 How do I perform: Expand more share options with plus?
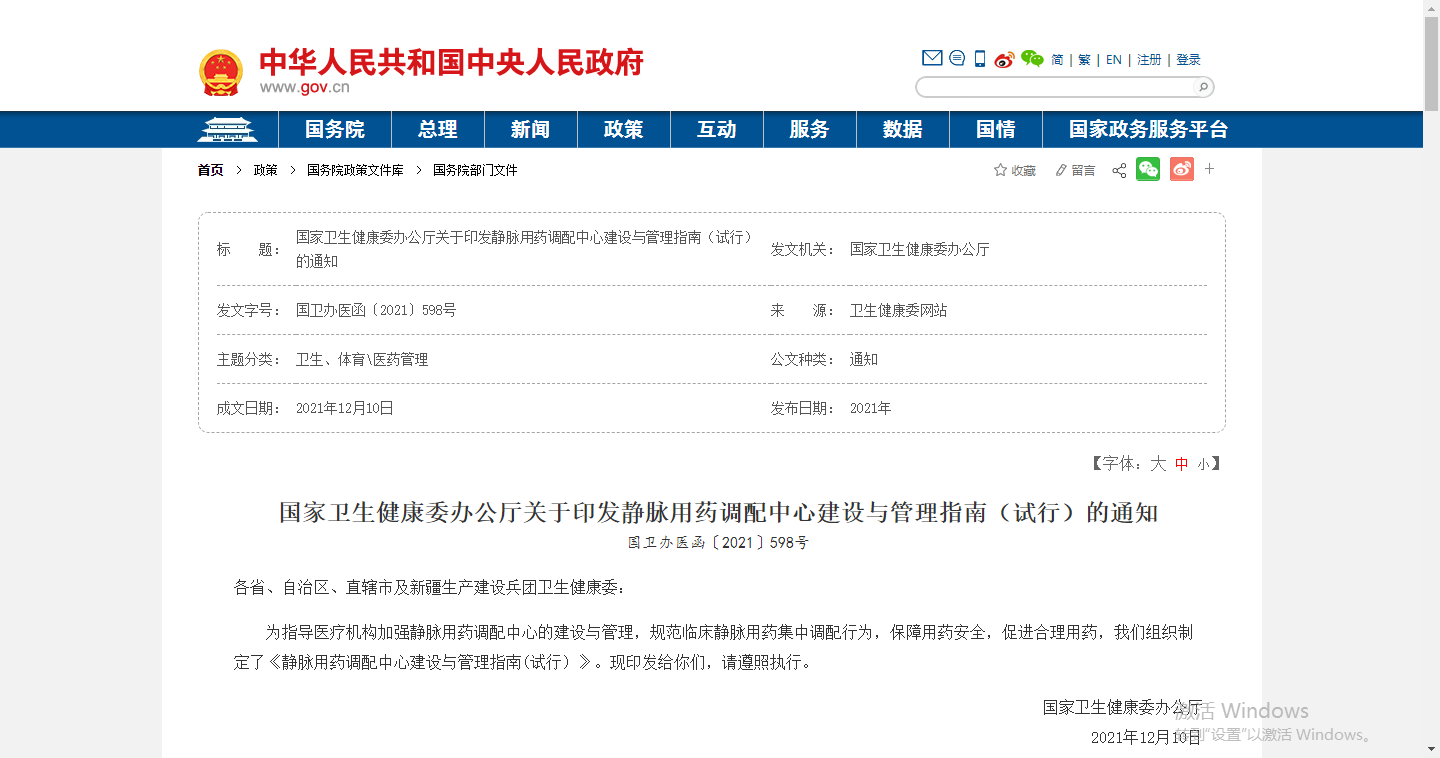click(x=1209, y=169)
